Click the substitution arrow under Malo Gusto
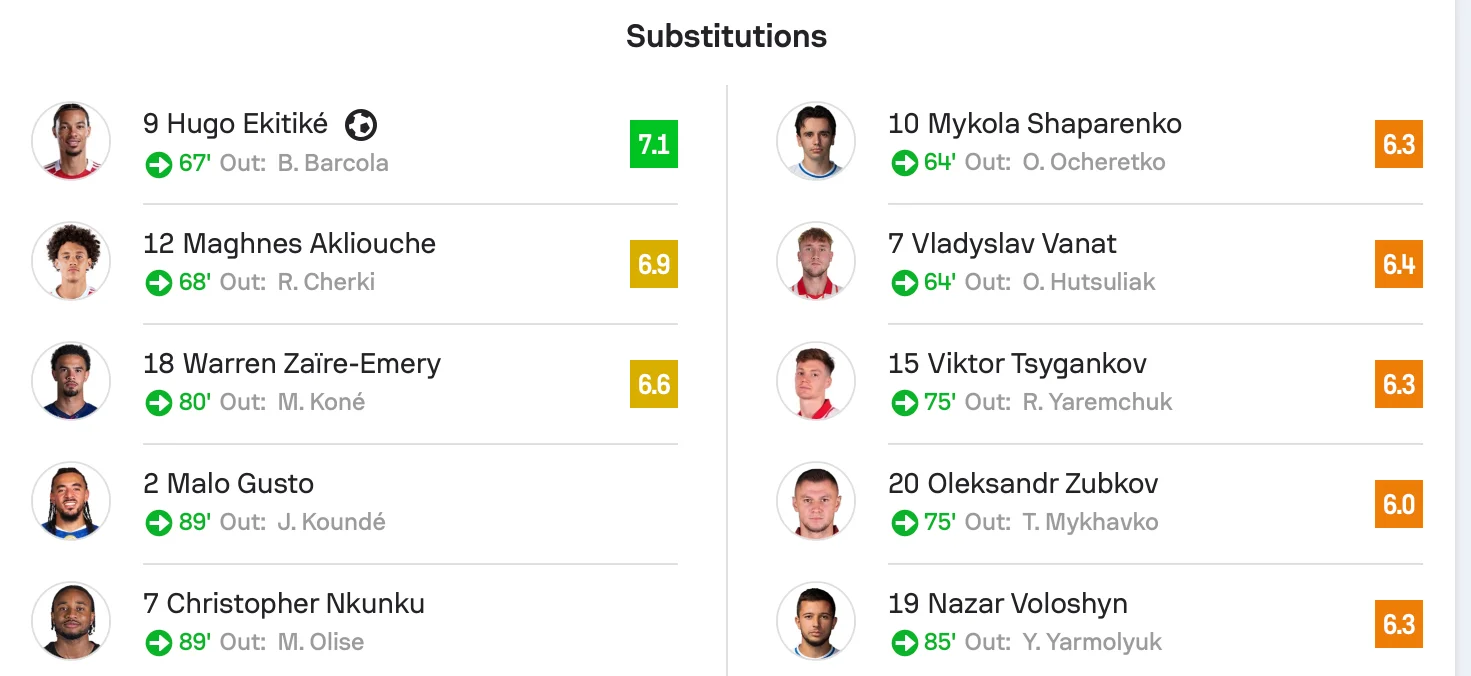 159,524
